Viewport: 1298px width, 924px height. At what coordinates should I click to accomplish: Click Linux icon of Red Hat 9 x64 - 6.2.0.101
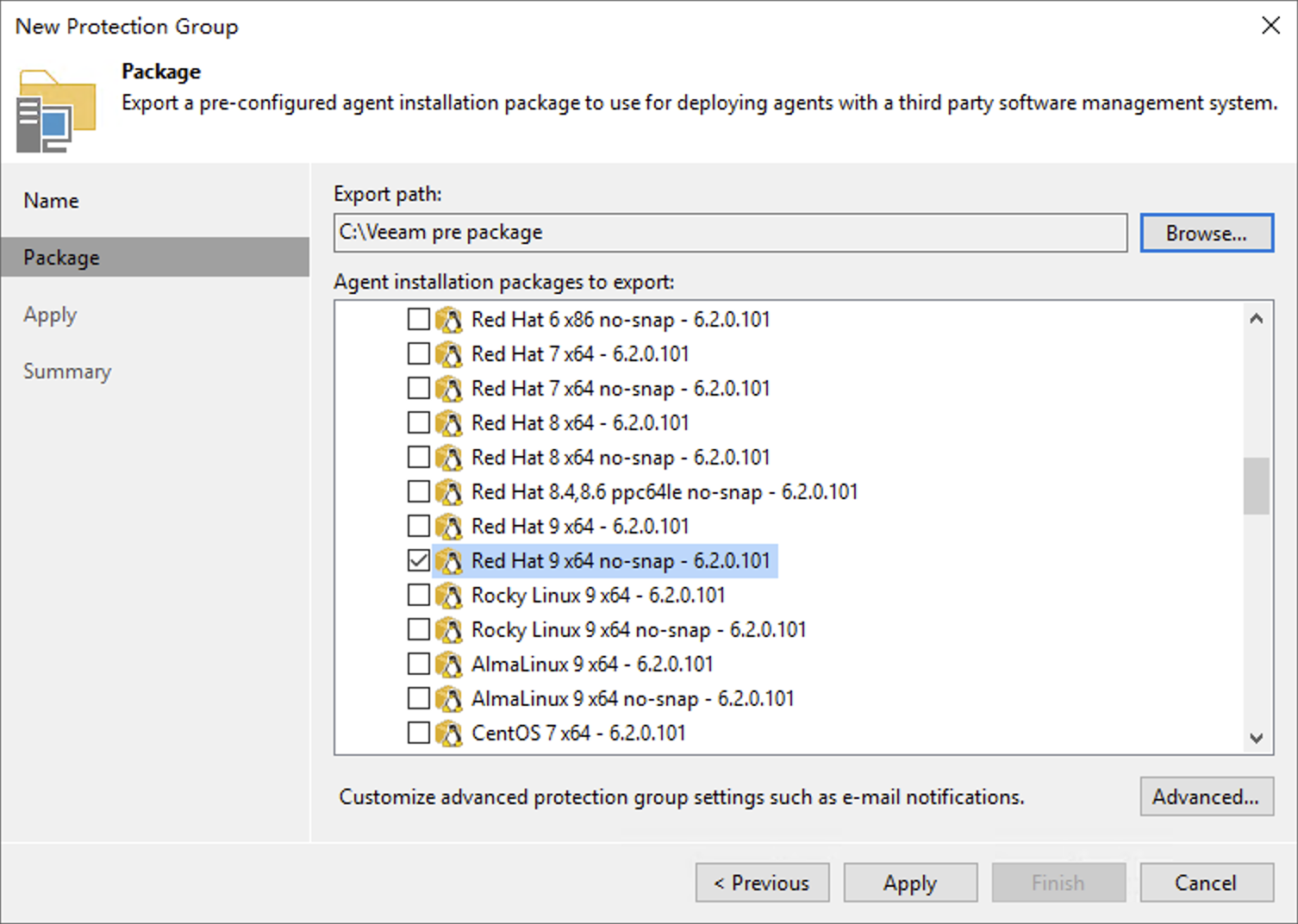coord(449,527)
